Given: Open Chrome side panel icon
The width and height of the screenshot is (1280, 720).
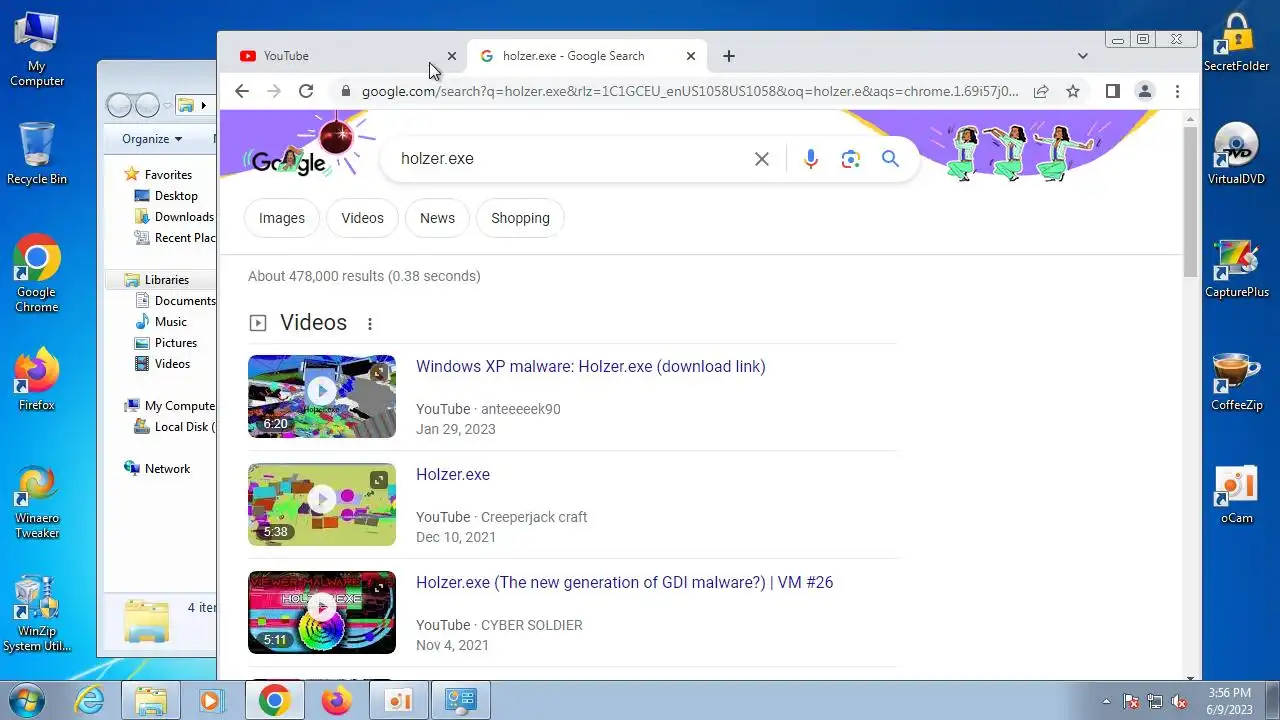Looking at the screenshot, I should (x=1112, y=91).
